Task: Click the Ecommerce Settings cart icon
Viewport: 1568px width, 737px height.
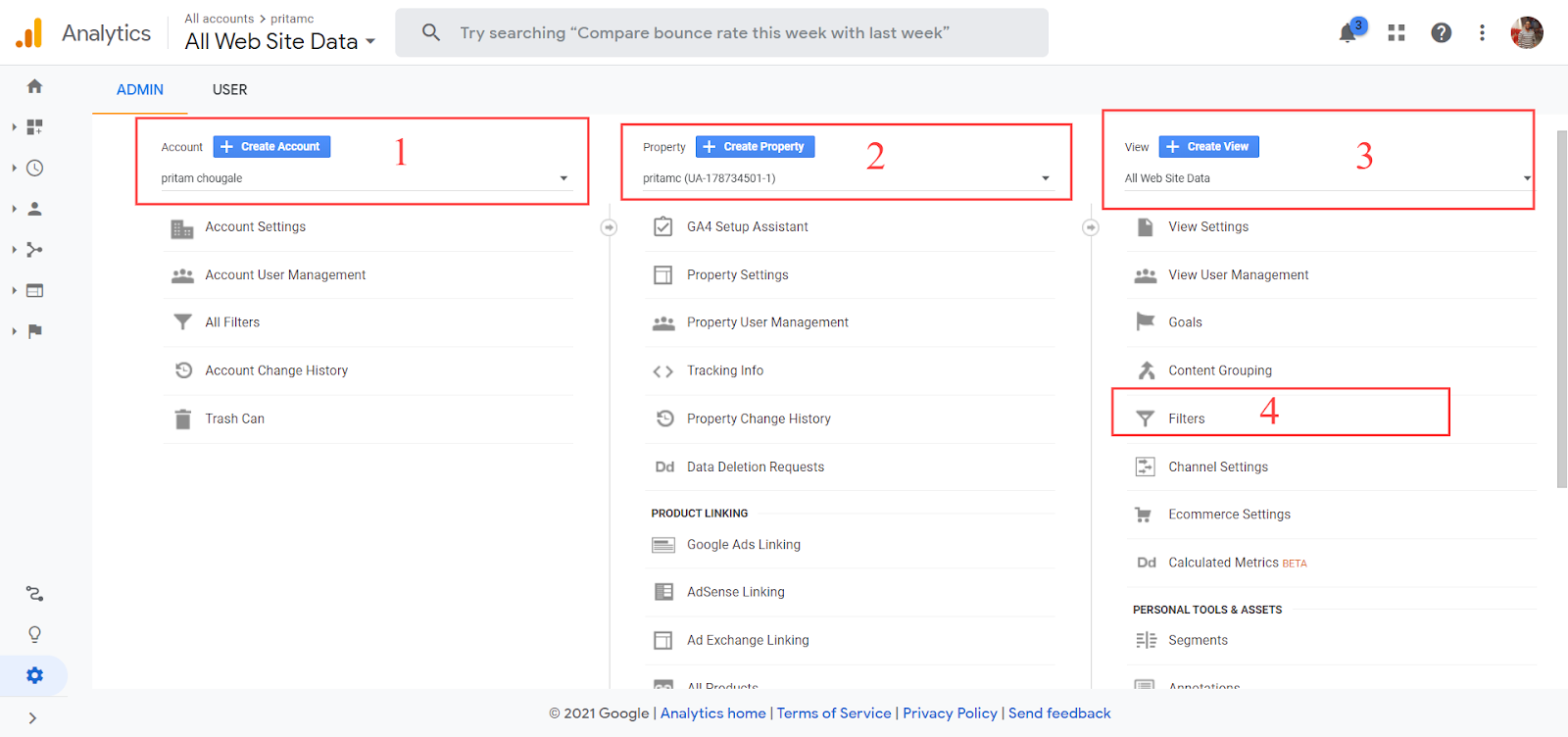Action: pyautogui.click(x=1143, y=515)
